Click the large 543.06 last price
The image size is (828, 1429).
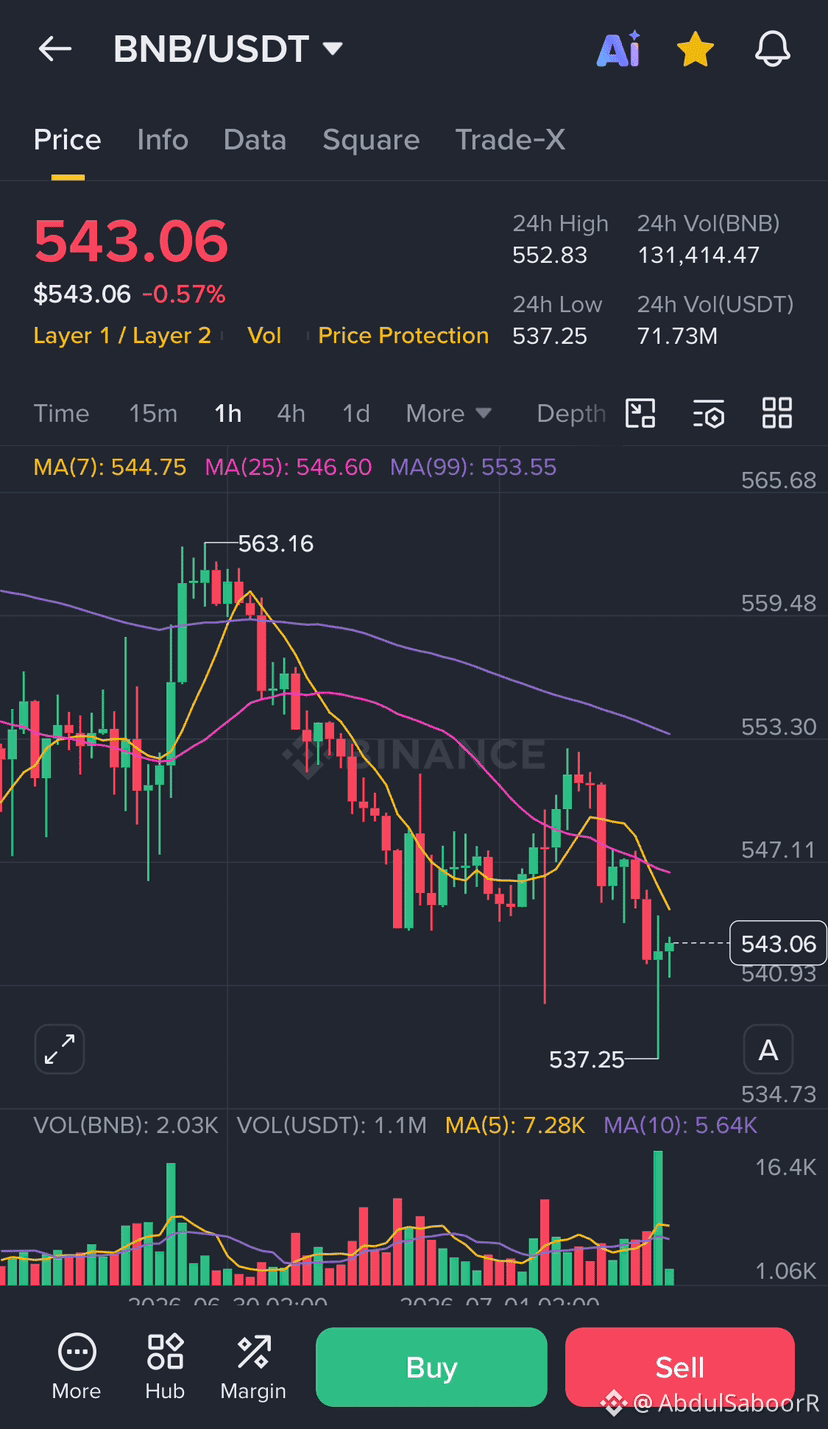(131, 241)
